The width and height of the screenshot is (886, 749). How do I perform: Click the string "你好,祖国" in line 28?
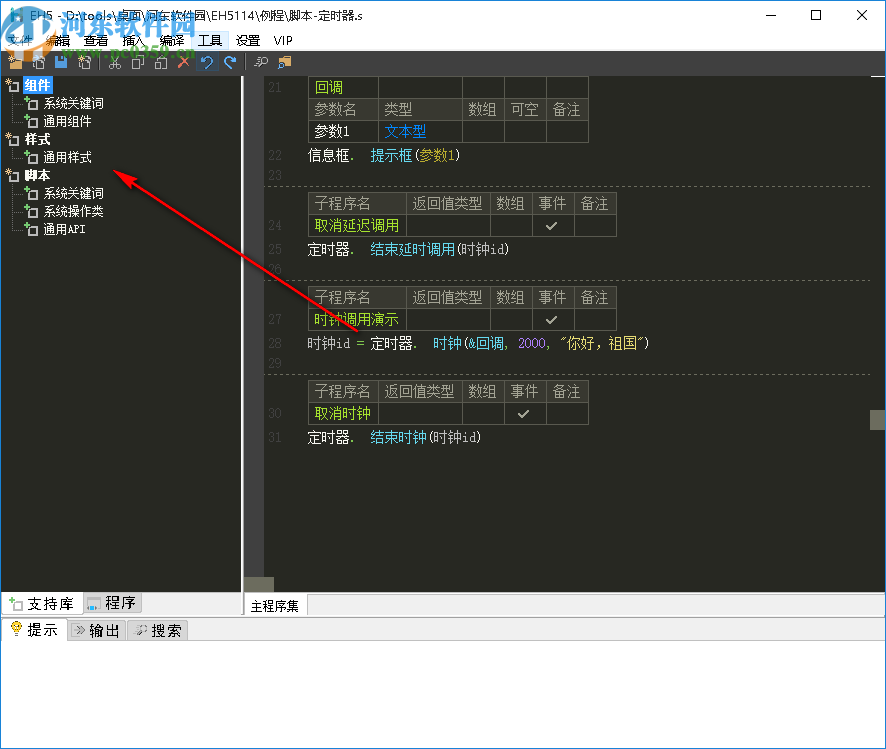(601, 343)
